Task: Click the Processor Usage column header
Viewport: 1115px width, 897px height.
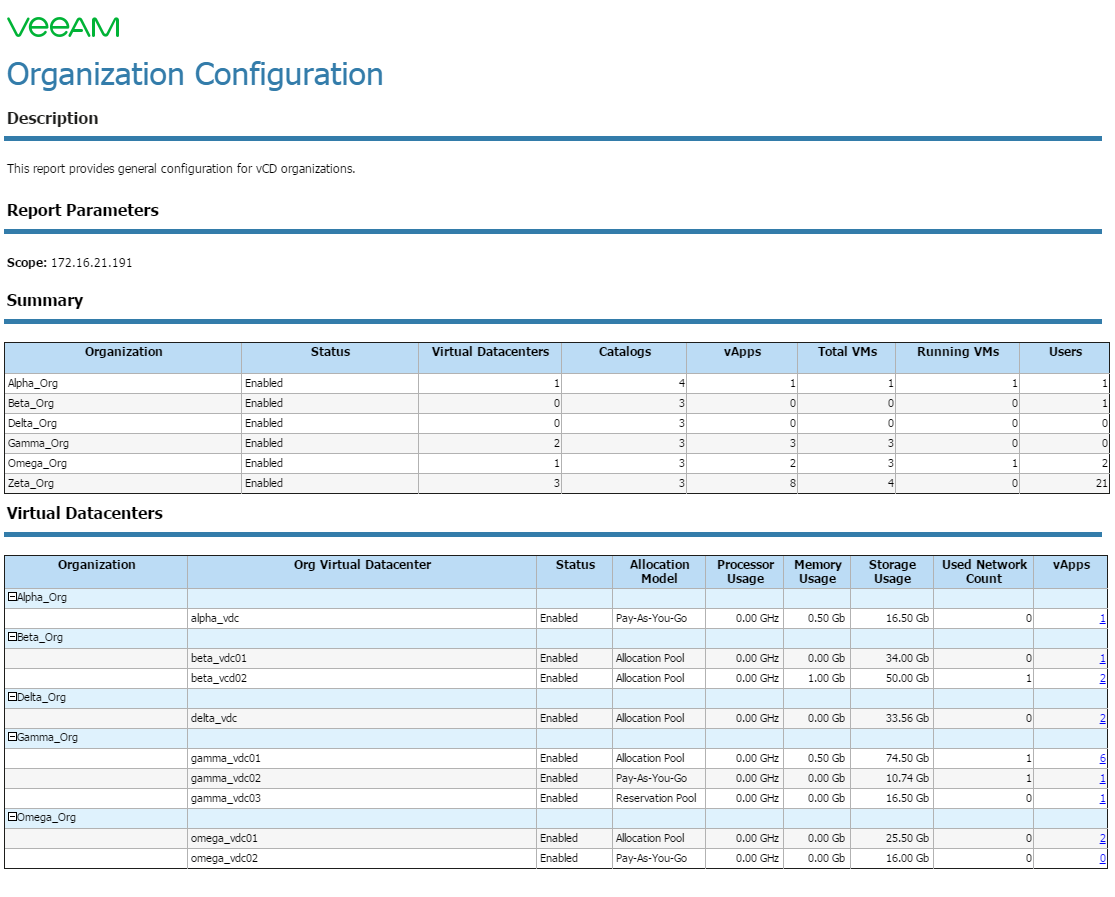Action: pyautogui.click(x=745, y=571)
